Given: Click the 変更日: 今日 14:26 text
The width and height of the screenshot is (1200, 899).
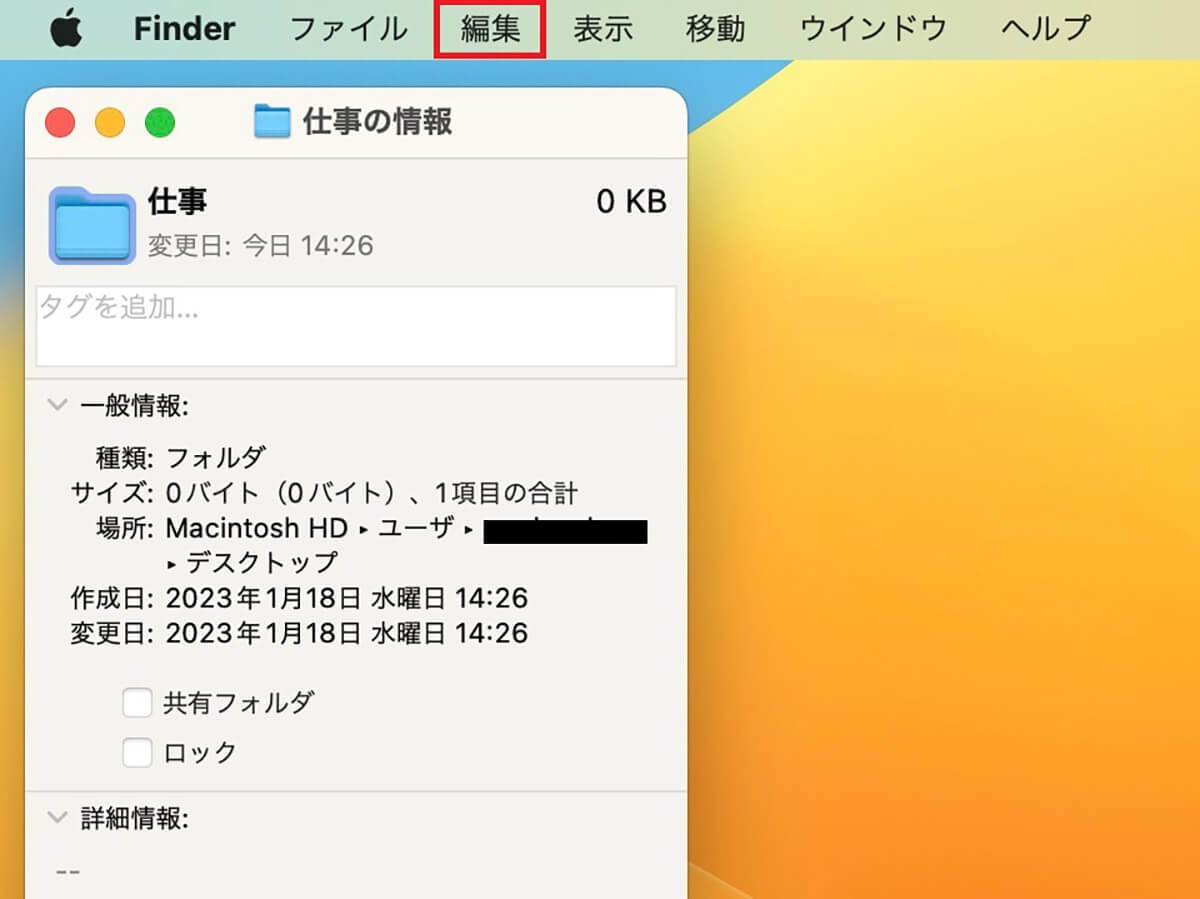Looking at the screenshot, I should 261,245.
